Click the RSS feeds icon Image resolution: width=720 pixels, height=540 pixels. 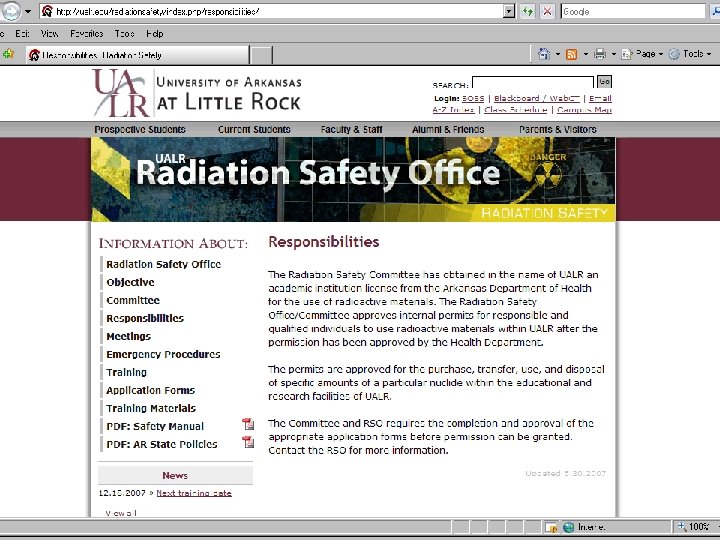(x=572, y=54)
